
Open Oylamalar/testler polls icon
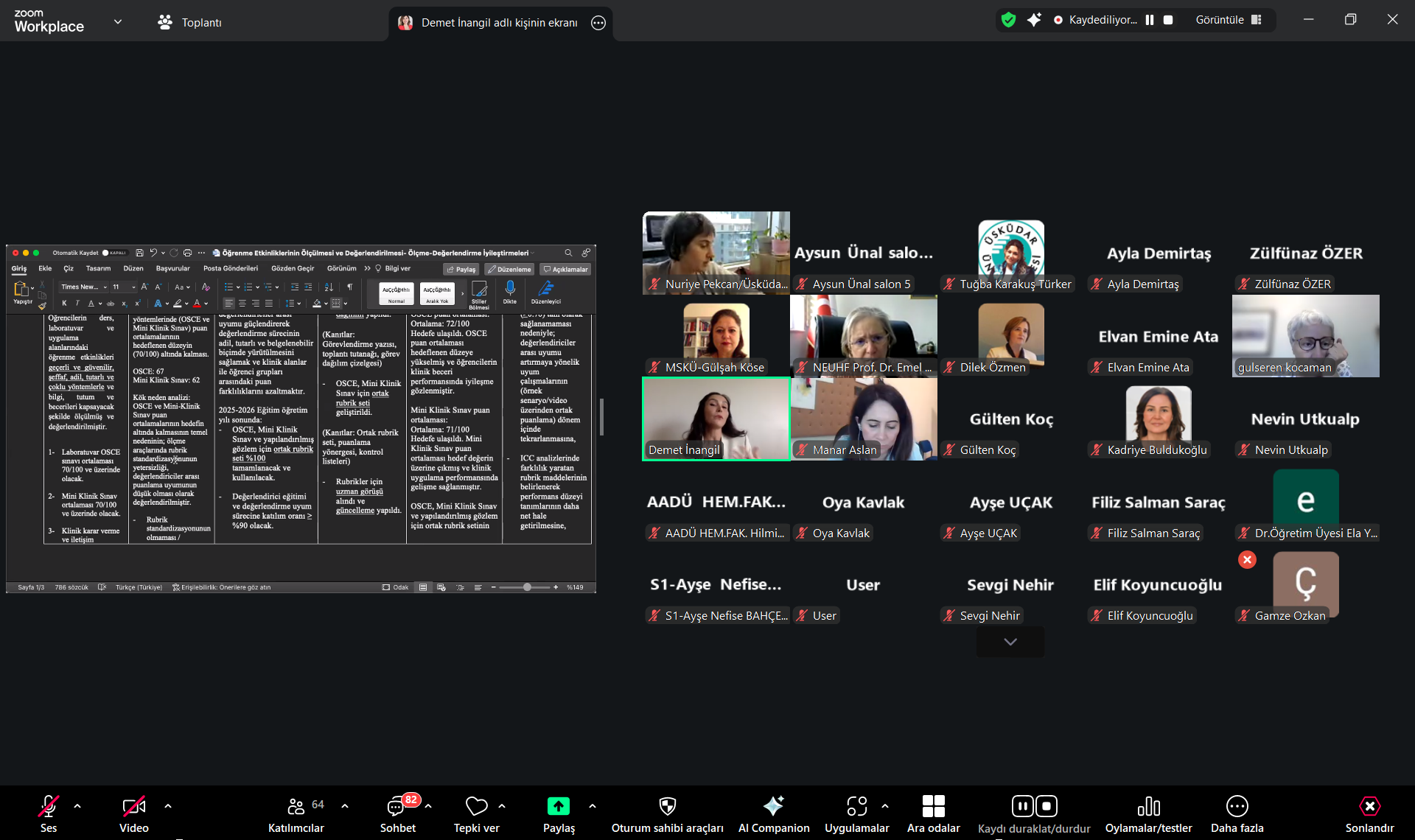(1148, 806)
